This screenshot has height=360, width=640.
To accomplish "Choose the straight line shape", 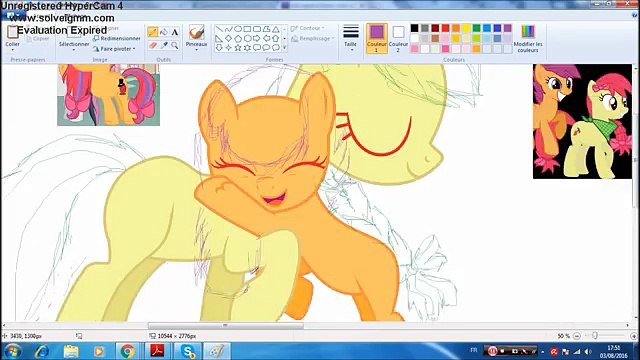I will (219, 29).
